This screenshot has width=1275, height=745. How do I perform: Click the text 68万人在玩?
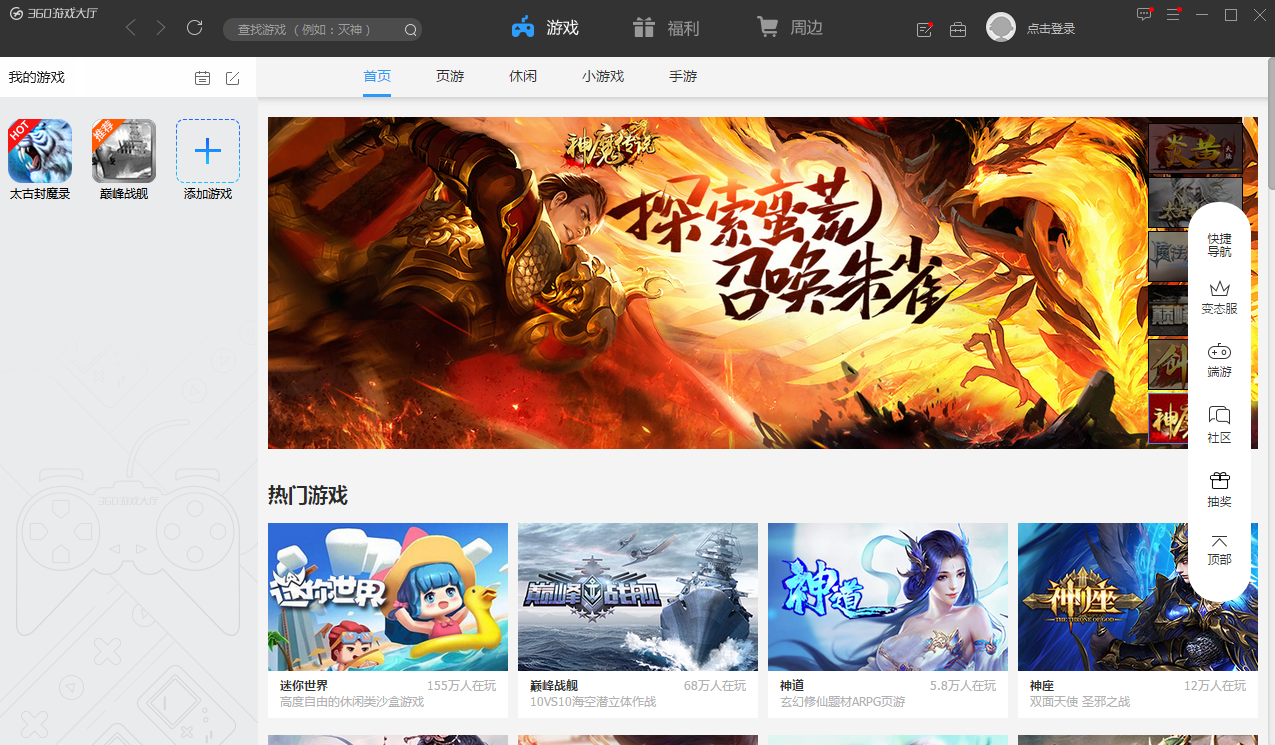click(715, 686)
